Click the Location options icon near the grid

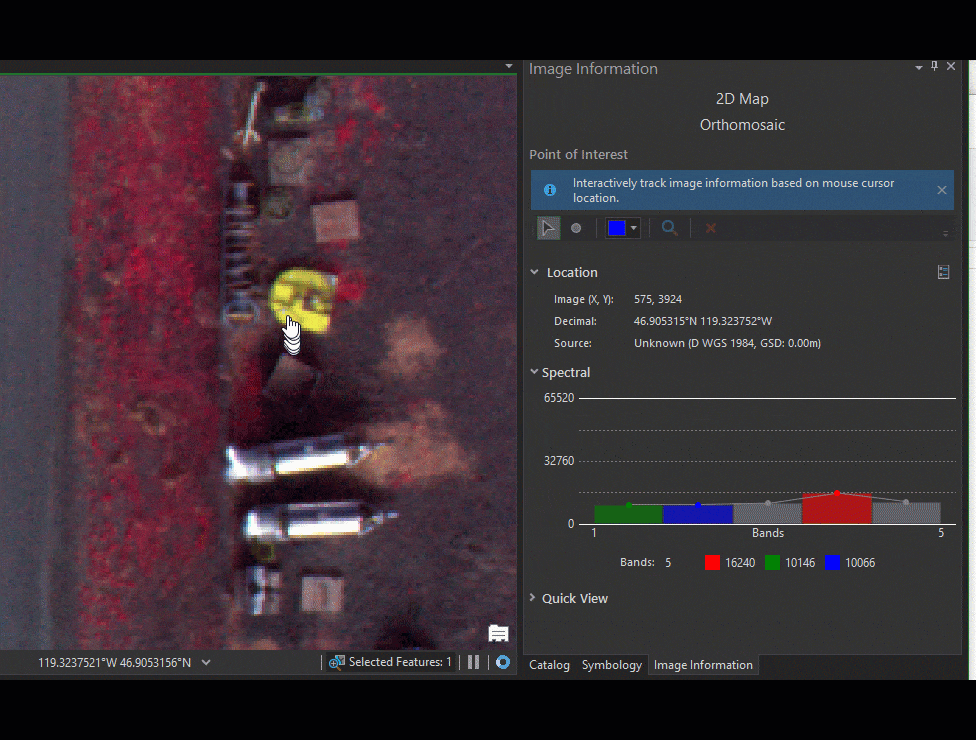tap(943, 271)
